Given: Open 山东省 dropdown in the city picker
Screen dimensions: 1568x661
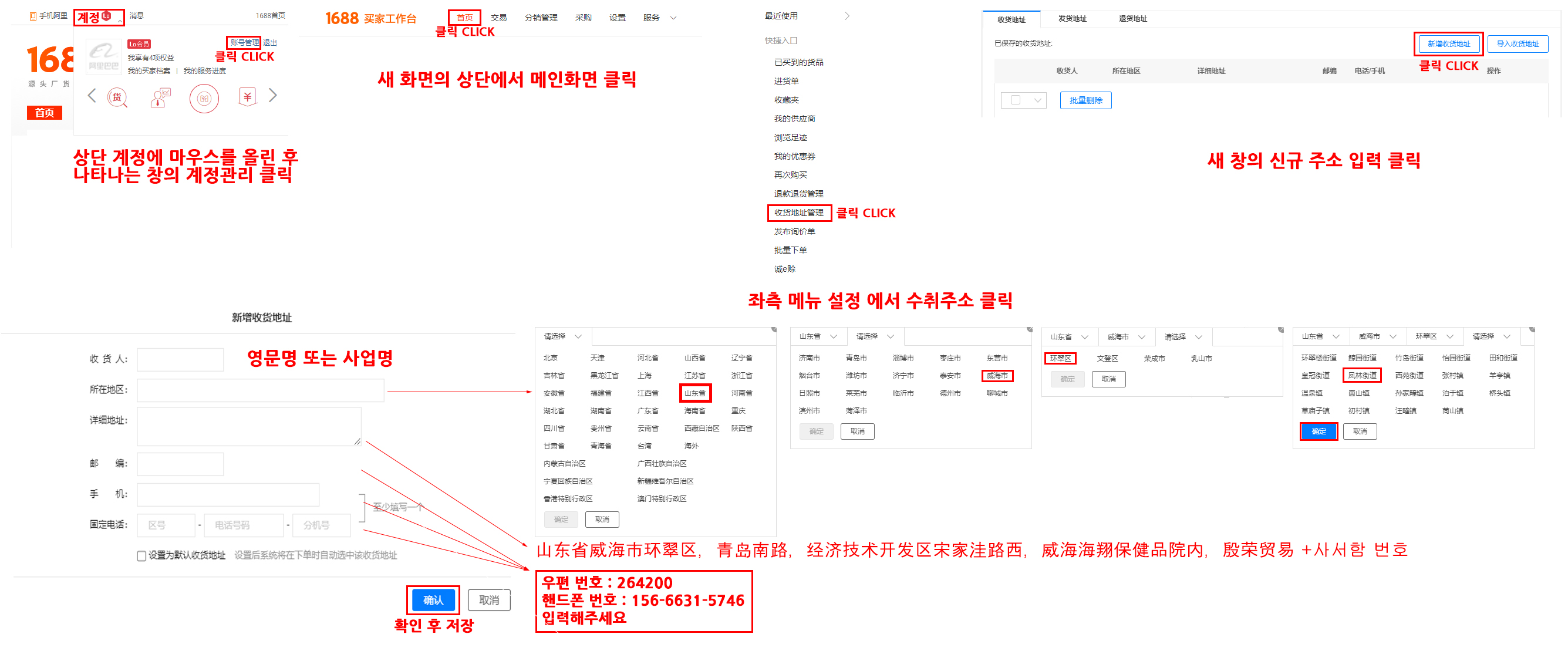Looking at the screenshot, I should 818,336.
